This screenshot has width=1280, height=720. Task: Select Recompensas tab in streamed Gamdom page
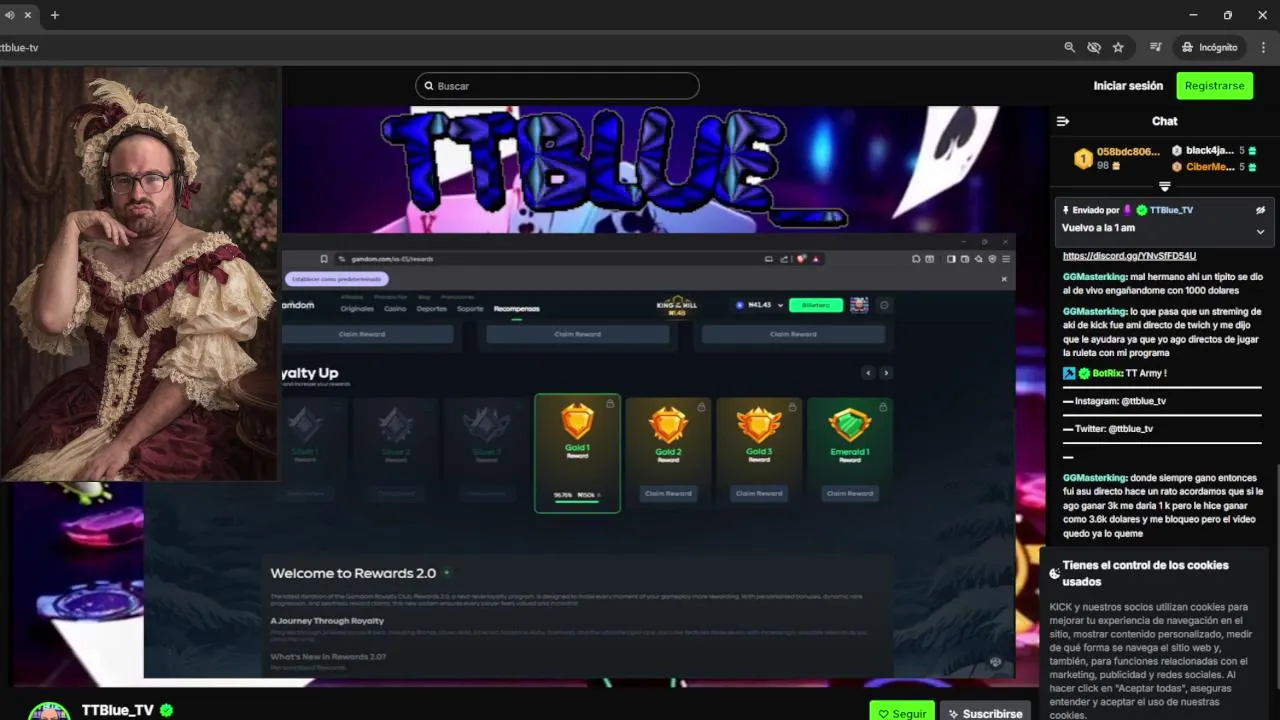tap(516, 309)
